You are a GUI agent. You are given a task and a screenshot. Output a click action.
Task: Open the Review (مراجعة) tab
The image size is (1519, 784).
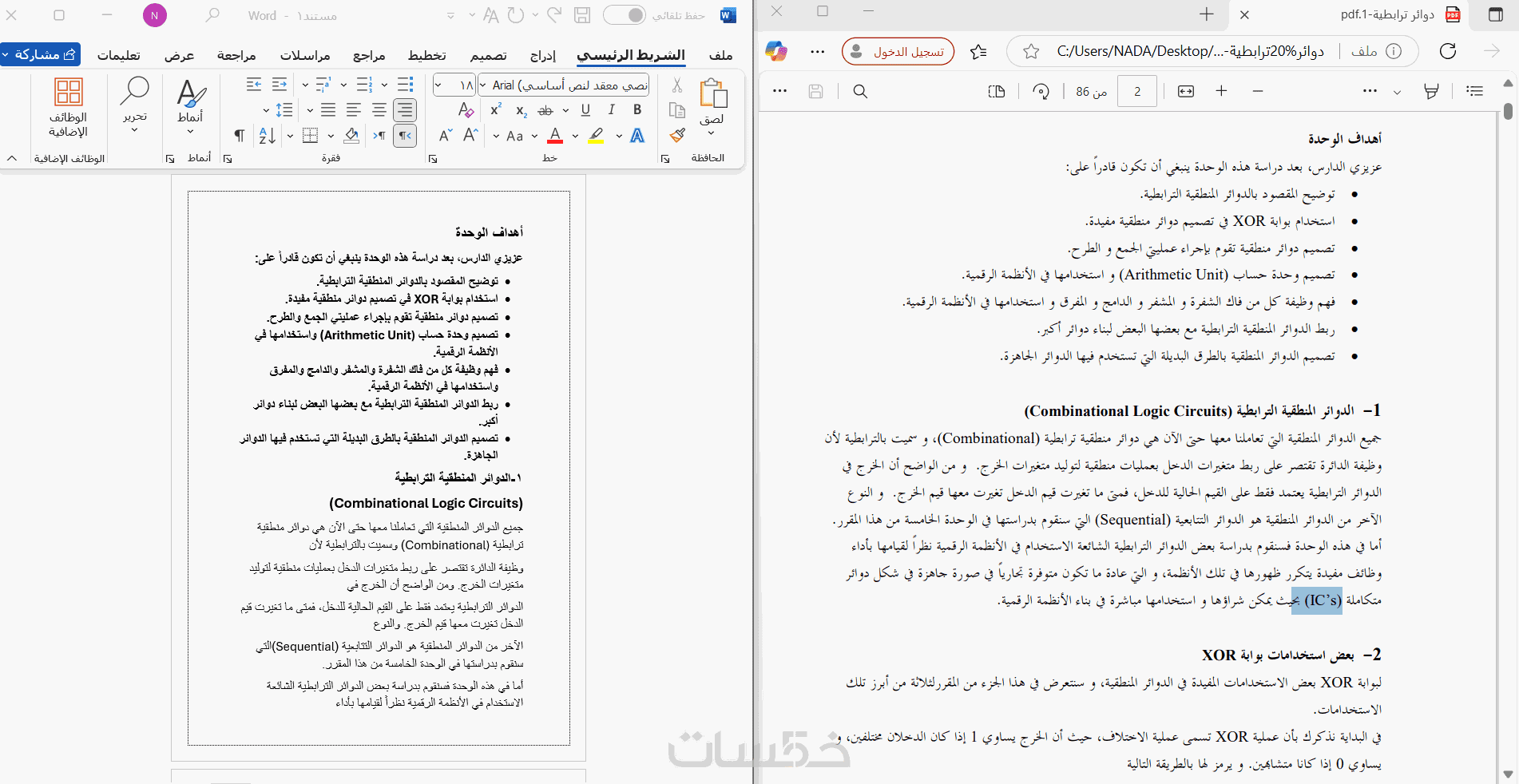click(236, 55)
